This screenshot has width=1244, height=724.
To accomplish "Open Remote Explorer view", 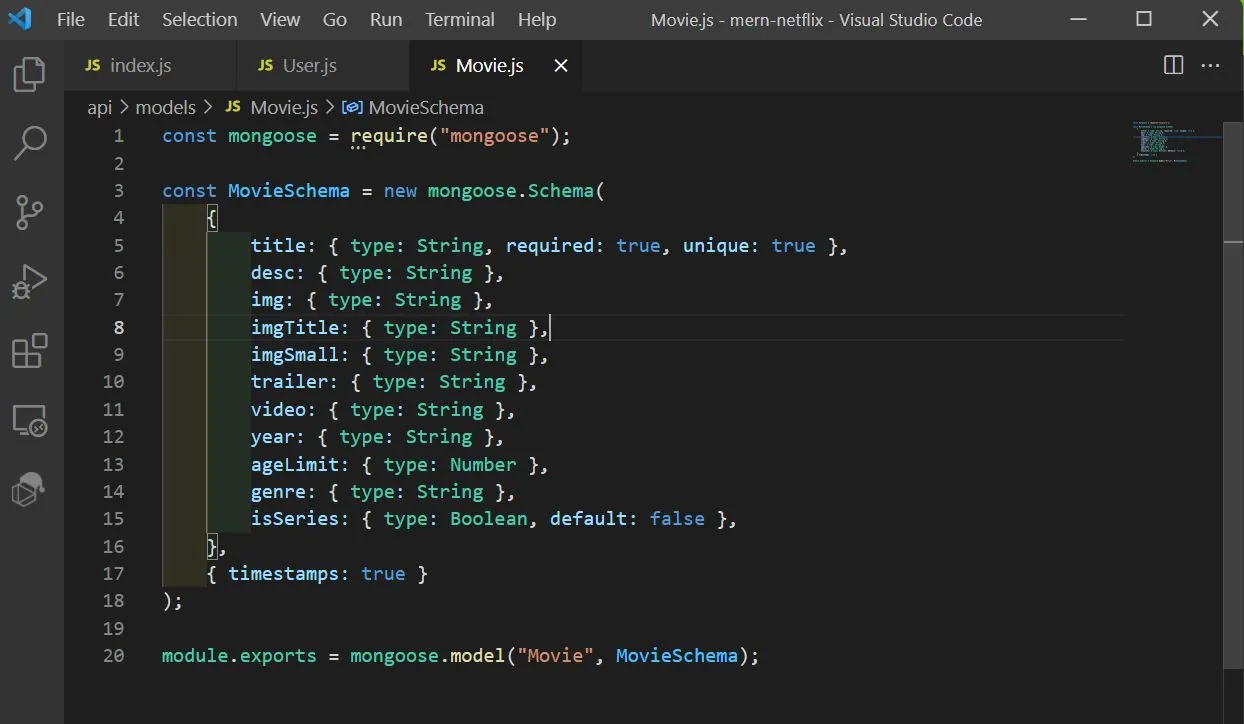I will coord(30,421).
